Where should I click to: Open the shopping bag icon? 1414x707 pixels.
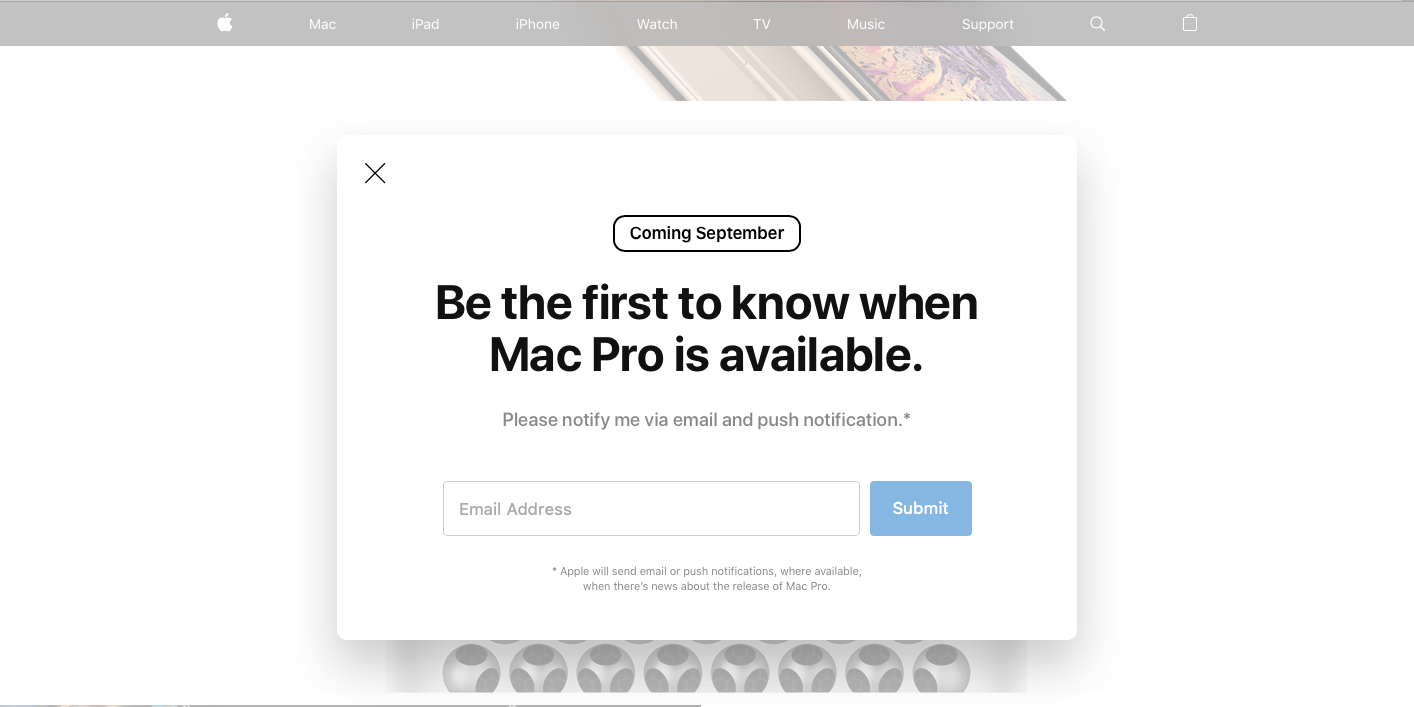point(1190,23)
